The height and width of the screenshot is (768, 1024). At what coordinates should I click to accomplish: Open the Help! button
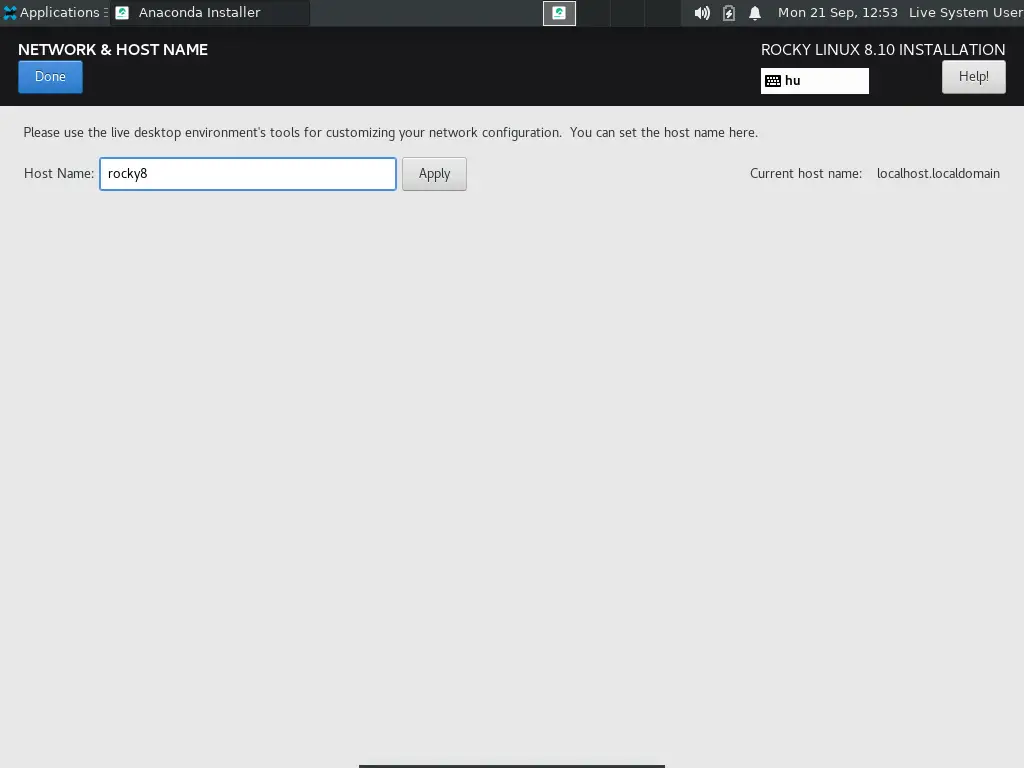[x=974, y=77]
